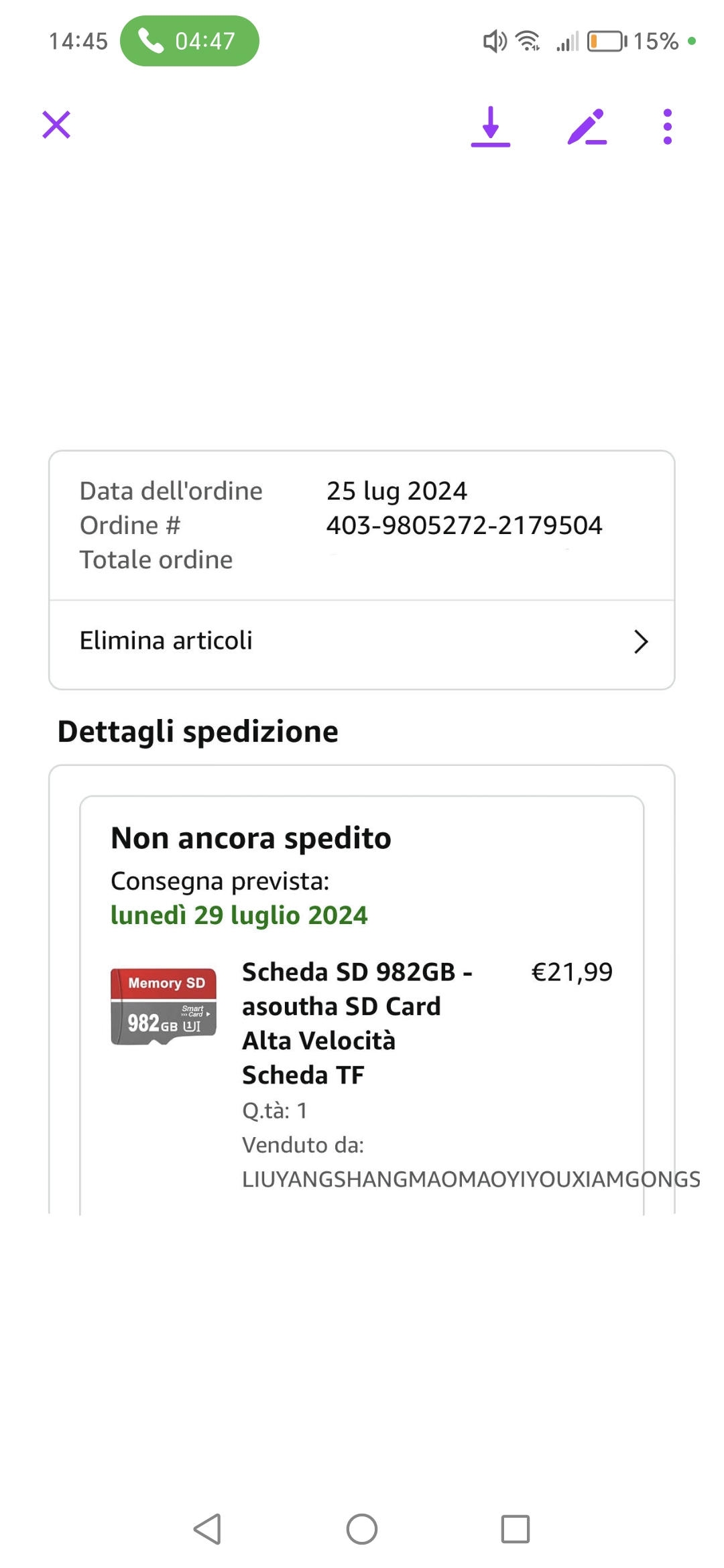Tap the order number 403-9805272-2179504
Viewport: 724px width, 1568px height.
point(464,525)
